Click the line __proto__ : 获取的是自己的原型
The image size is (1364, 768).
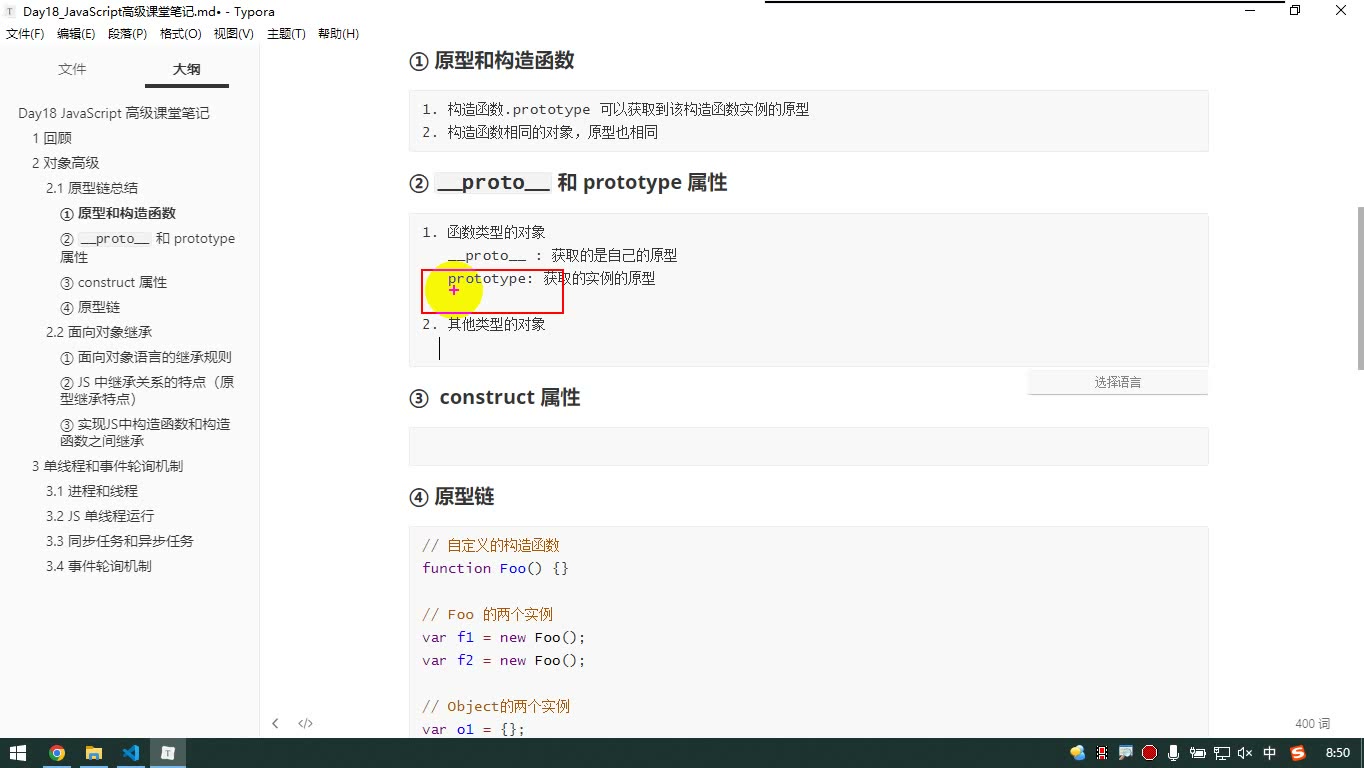(x=562, y=255)
